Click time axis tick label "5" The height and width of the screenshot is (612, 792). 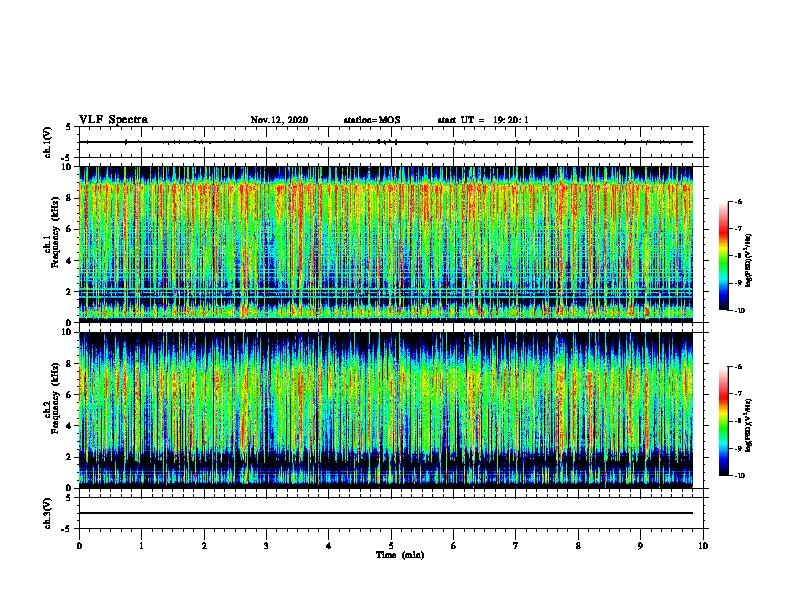[391, 546]
